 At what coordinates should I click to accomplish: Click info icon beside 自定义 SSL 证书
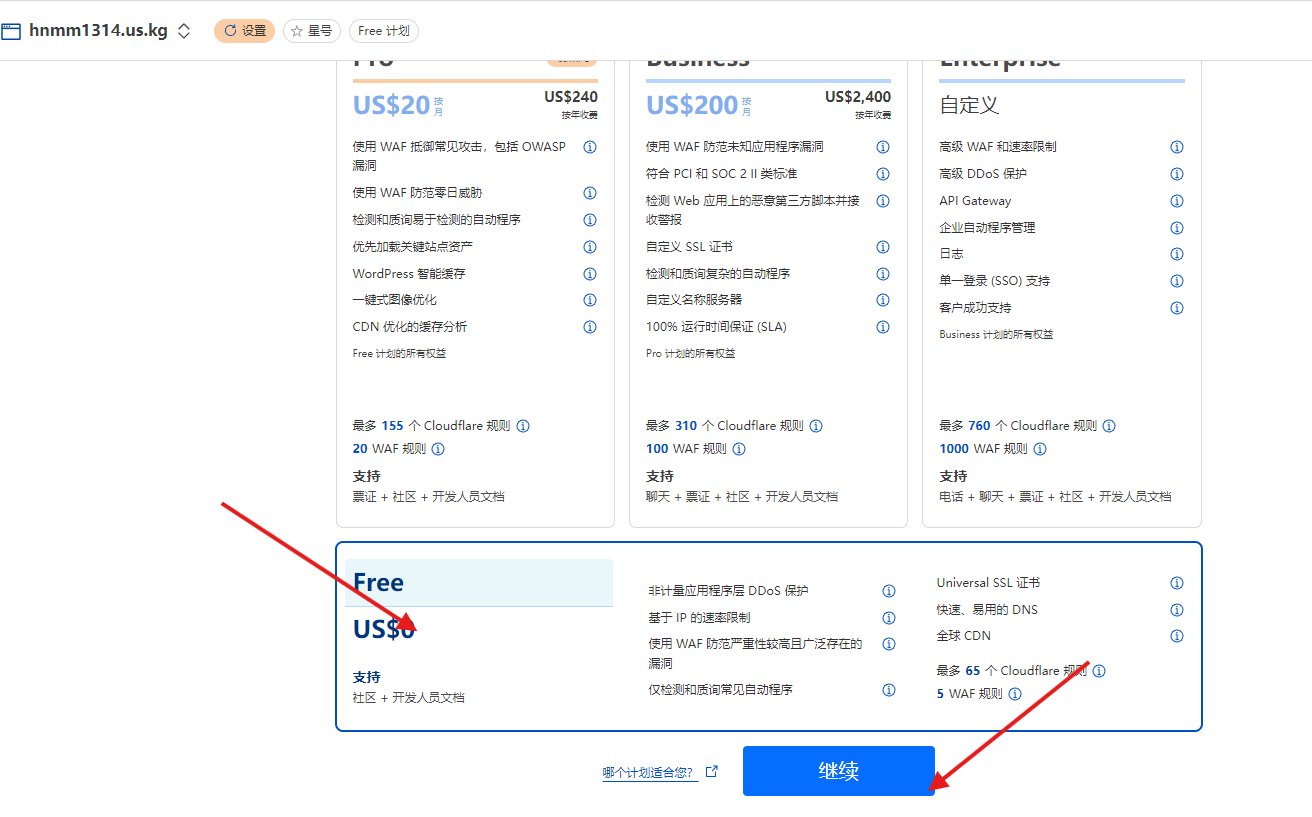pos(883,247)
